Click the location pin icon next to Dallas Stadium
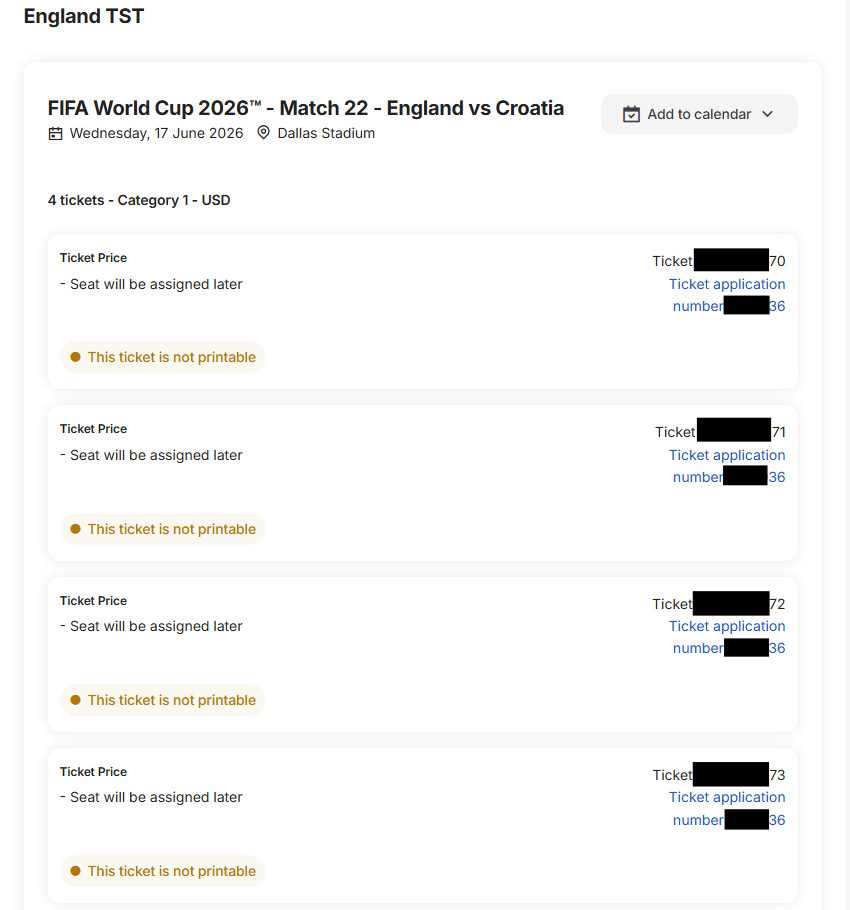The width and height of the screenshot is (850, 910). 262,132
